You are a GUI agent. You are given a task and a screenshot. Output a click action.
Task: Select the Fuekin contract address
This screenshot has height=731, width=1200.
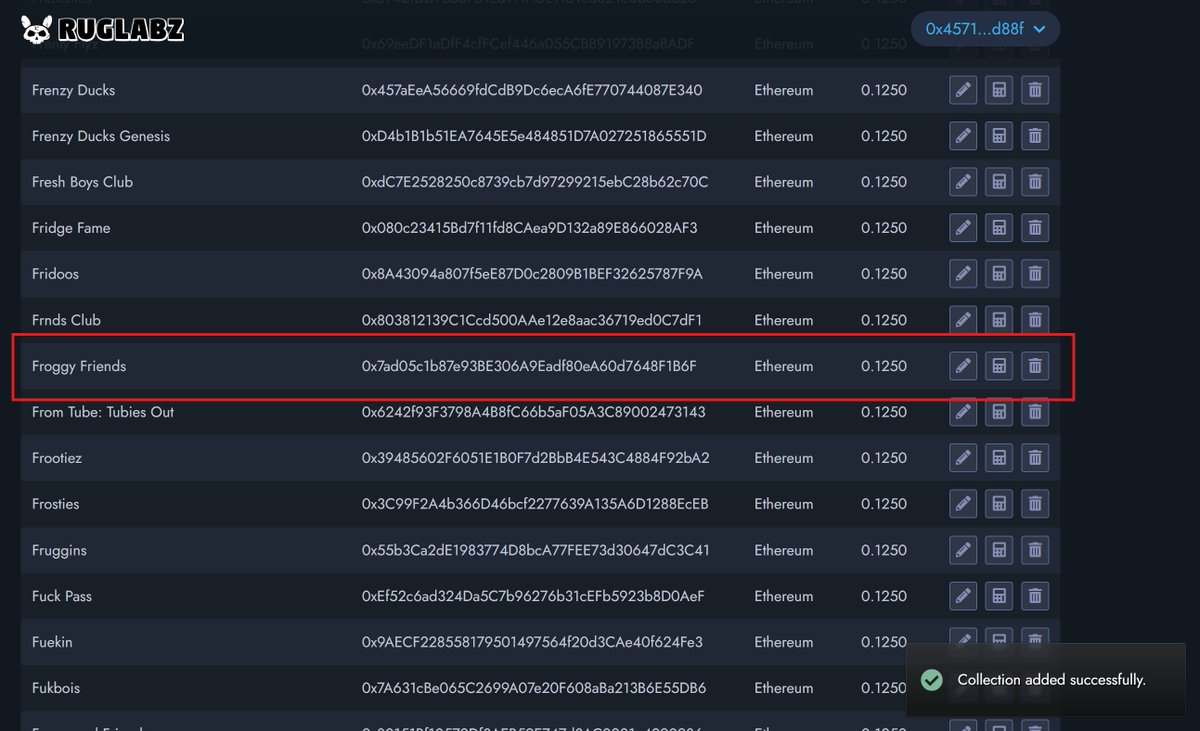point(532,642)
